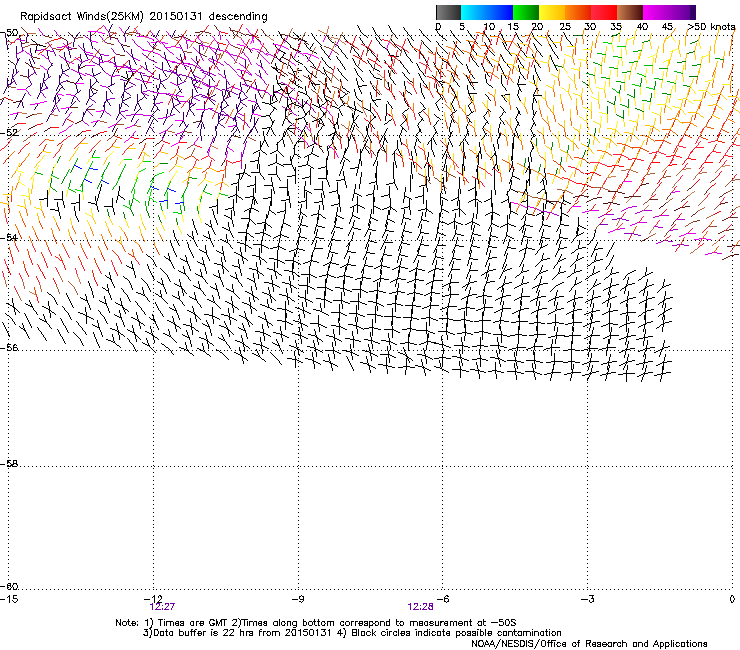Click the green 15-20 knots legend swatch
This screenshot has height=650, width=740.
[526, 12]
